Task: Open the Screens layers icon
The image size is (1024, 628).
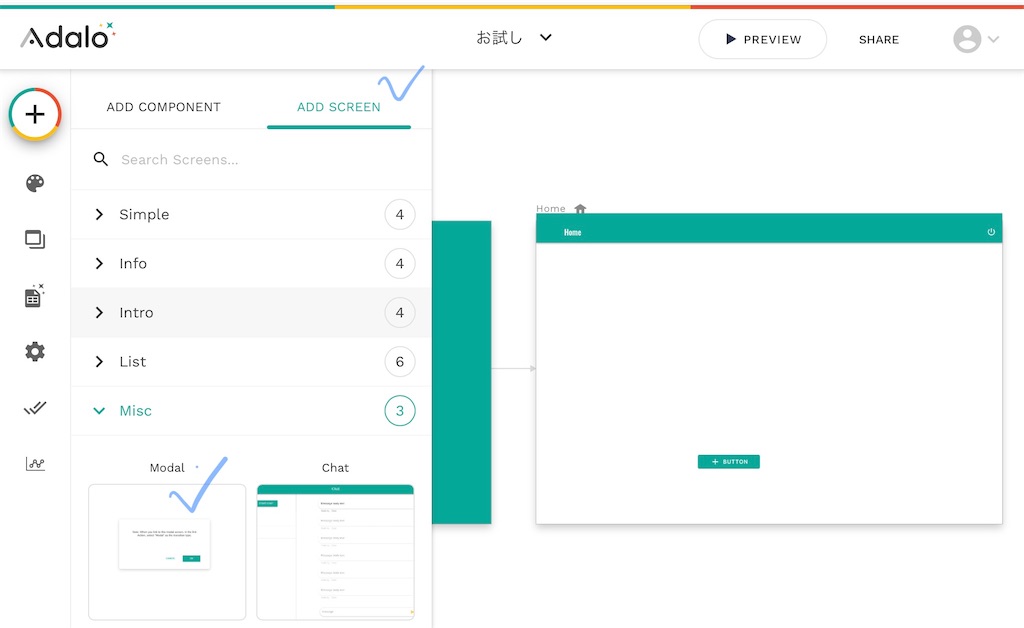Action: (x=35, y=240)
